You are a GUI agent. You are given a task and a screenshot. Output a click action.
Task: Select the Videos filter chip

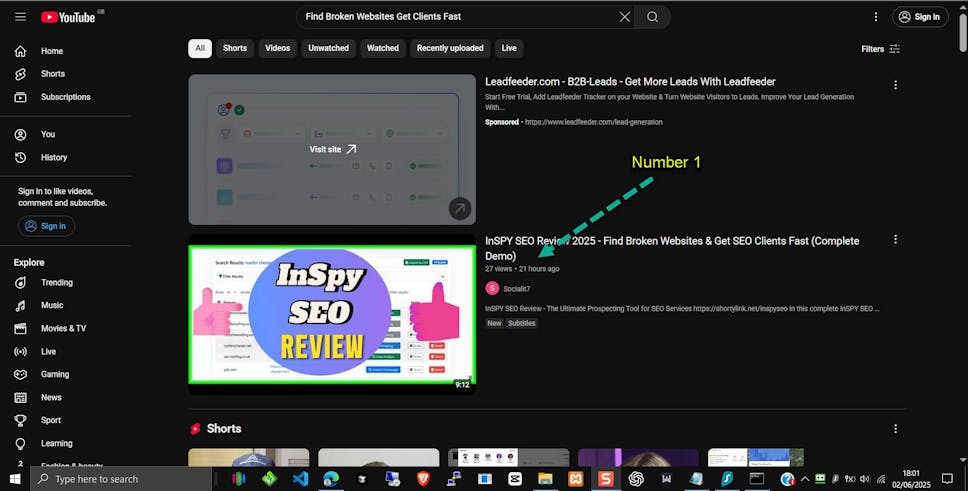[x=278, y=48]
